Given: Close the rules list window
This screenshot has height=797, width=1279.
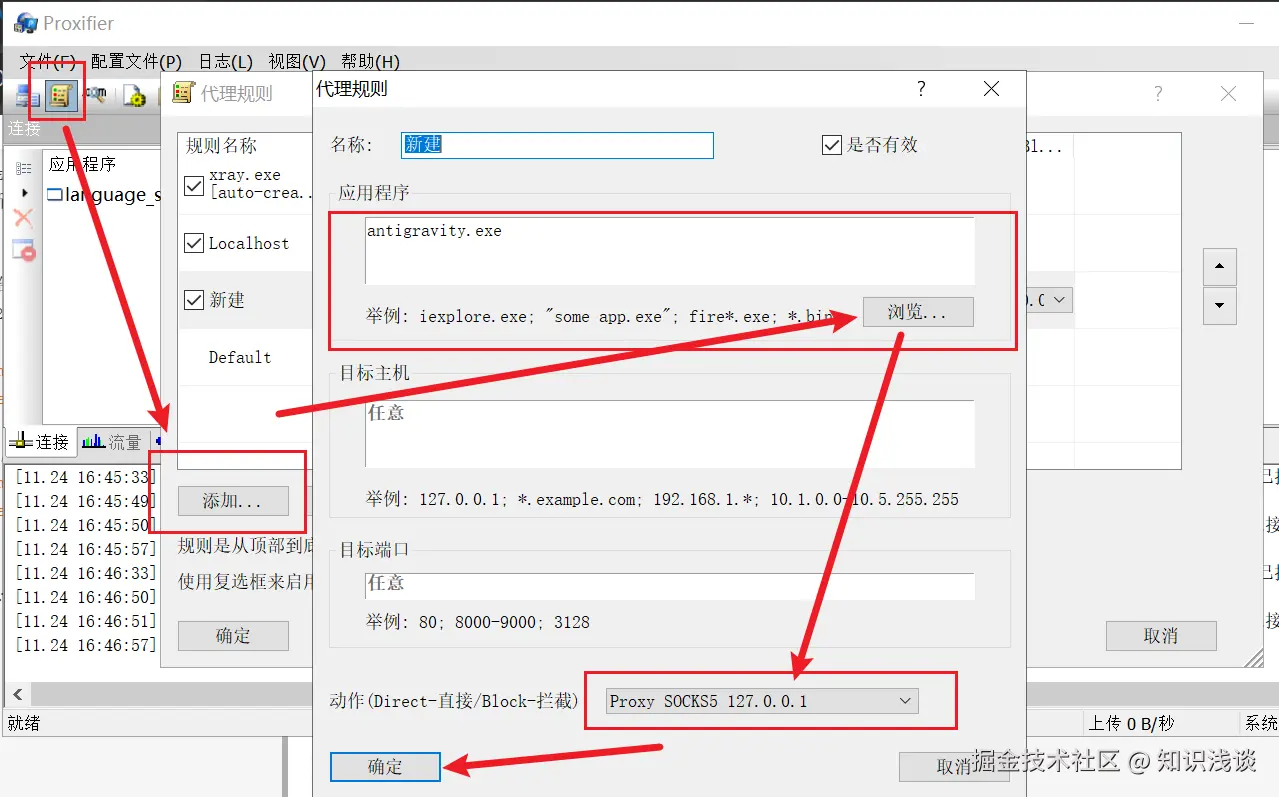Looking at the screenshot, I should (1228, 94).
